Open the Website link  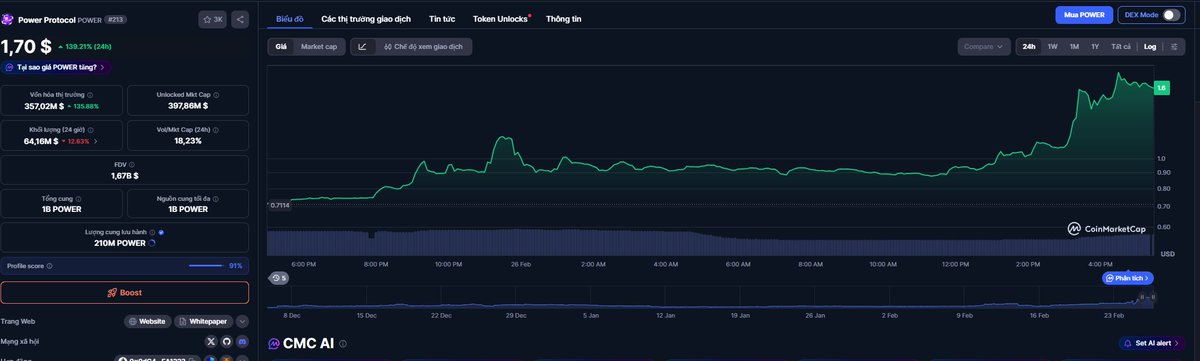147,321
